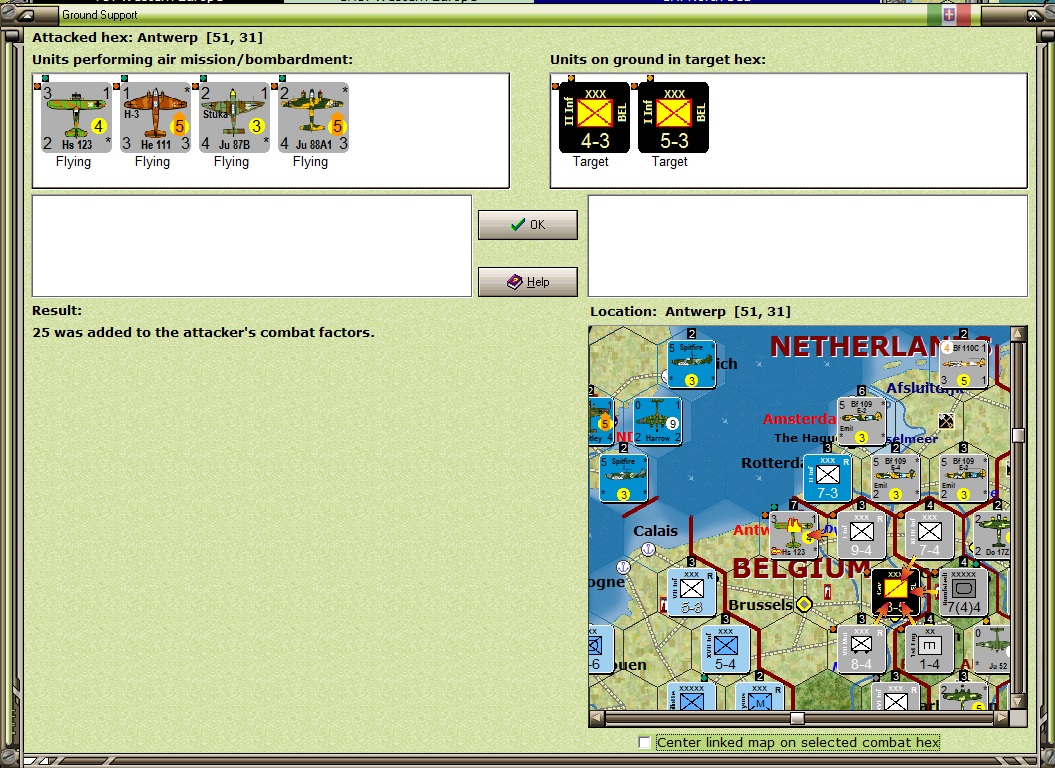The height and width of the screenshot is (768, 1055).
Task: Click the map vertical scrollbar thumb
Action: pyautogui.click(x=1018, y=435)
